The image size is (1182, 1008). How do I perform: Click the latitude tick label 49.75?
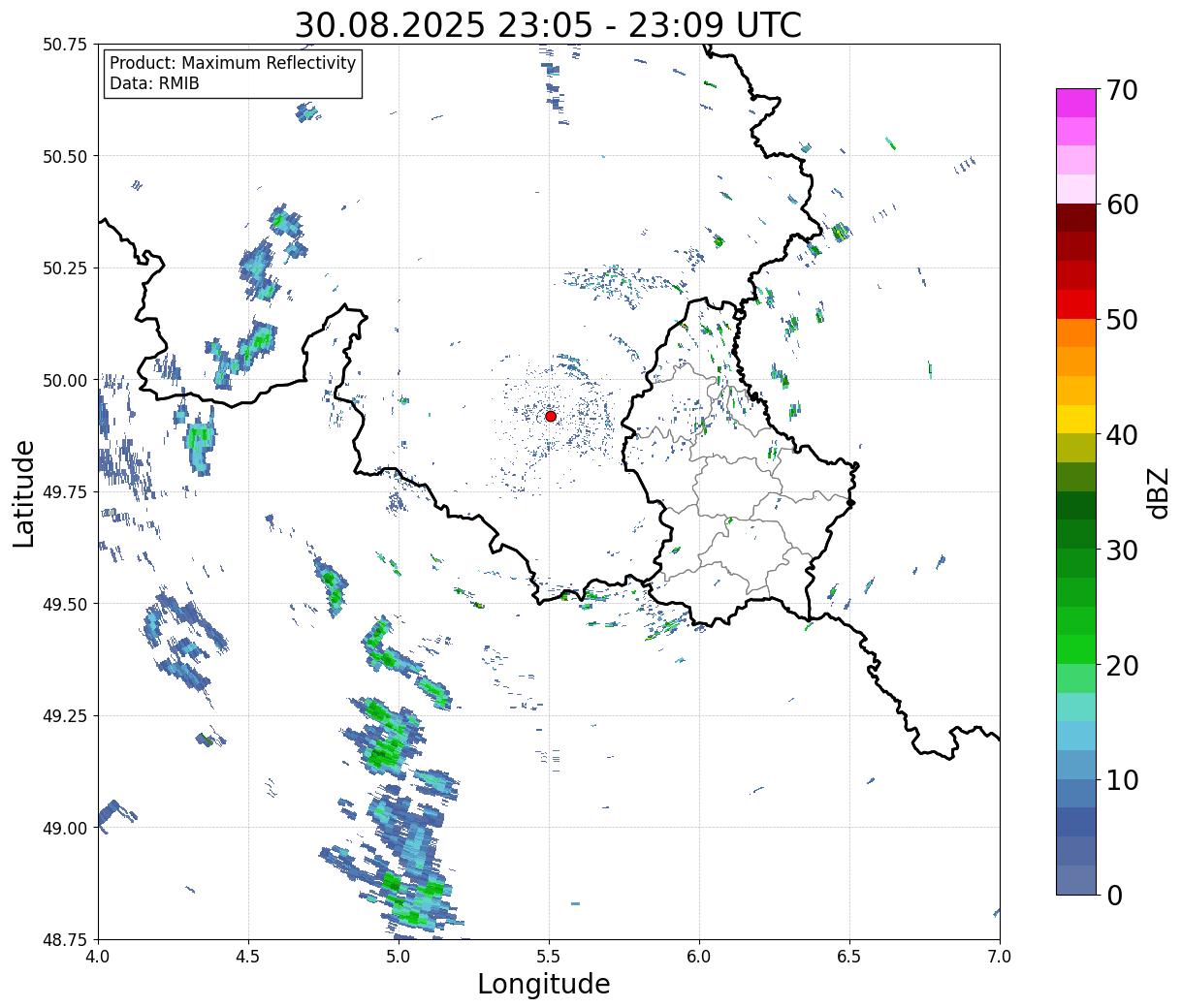pos(65,492)
